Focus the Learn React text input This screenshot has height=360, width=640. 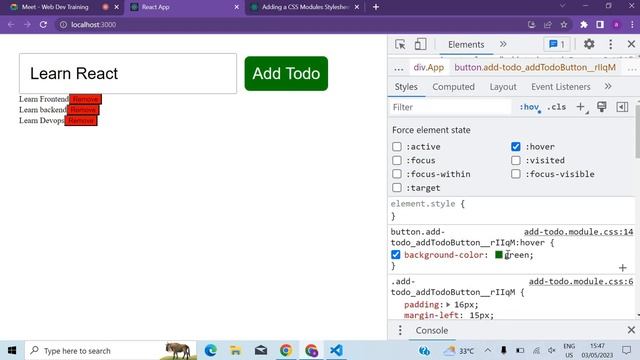128,73
